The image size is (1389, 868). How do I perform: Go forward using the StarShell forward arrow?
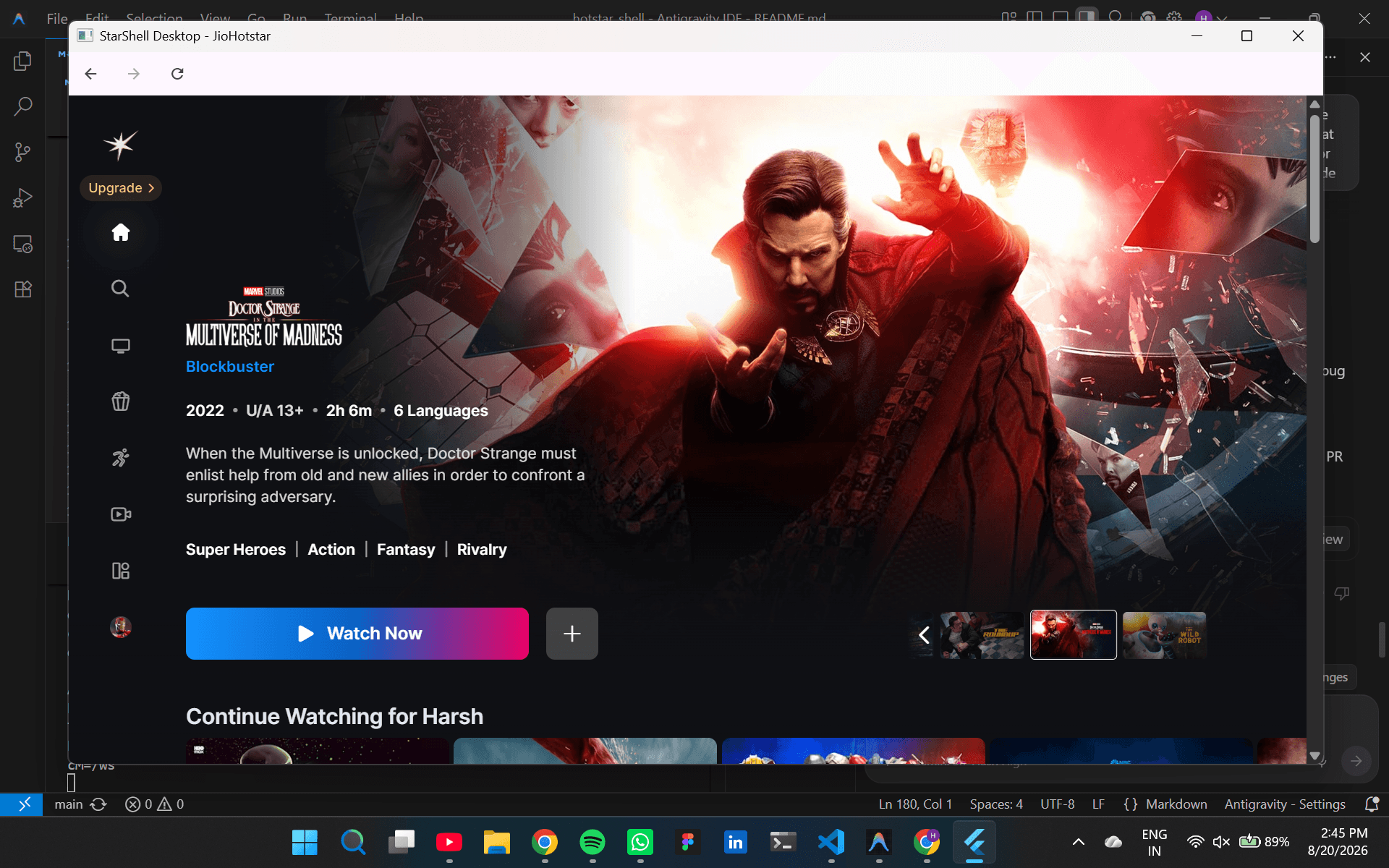coord(134,73)
